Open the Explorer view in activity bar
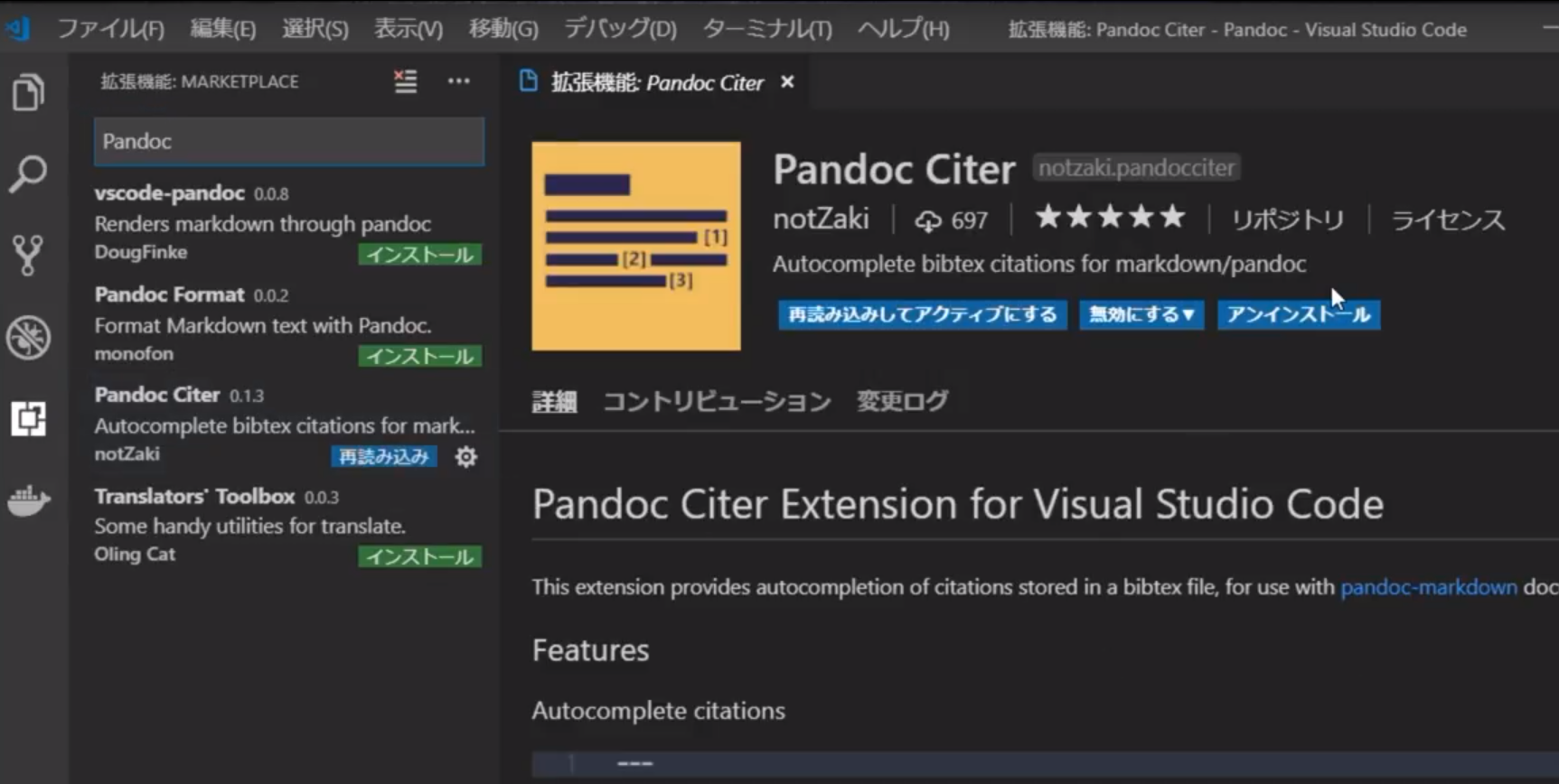 (x=28, y=92)
